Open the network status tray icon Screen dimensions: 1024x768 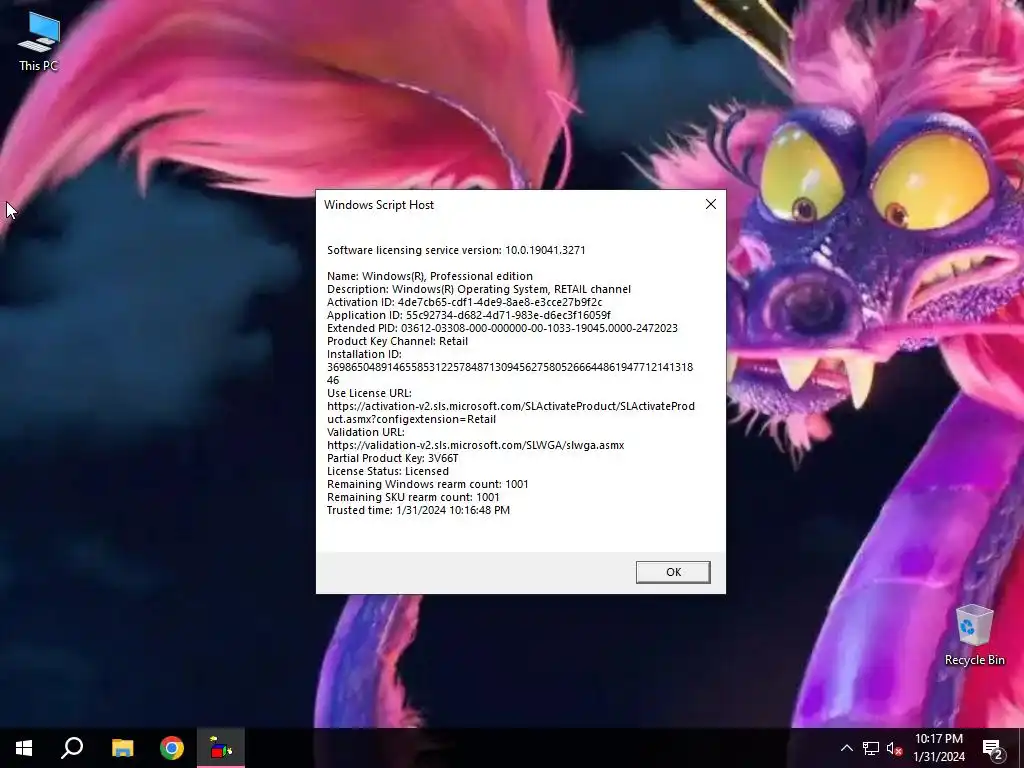pos(871,748)
